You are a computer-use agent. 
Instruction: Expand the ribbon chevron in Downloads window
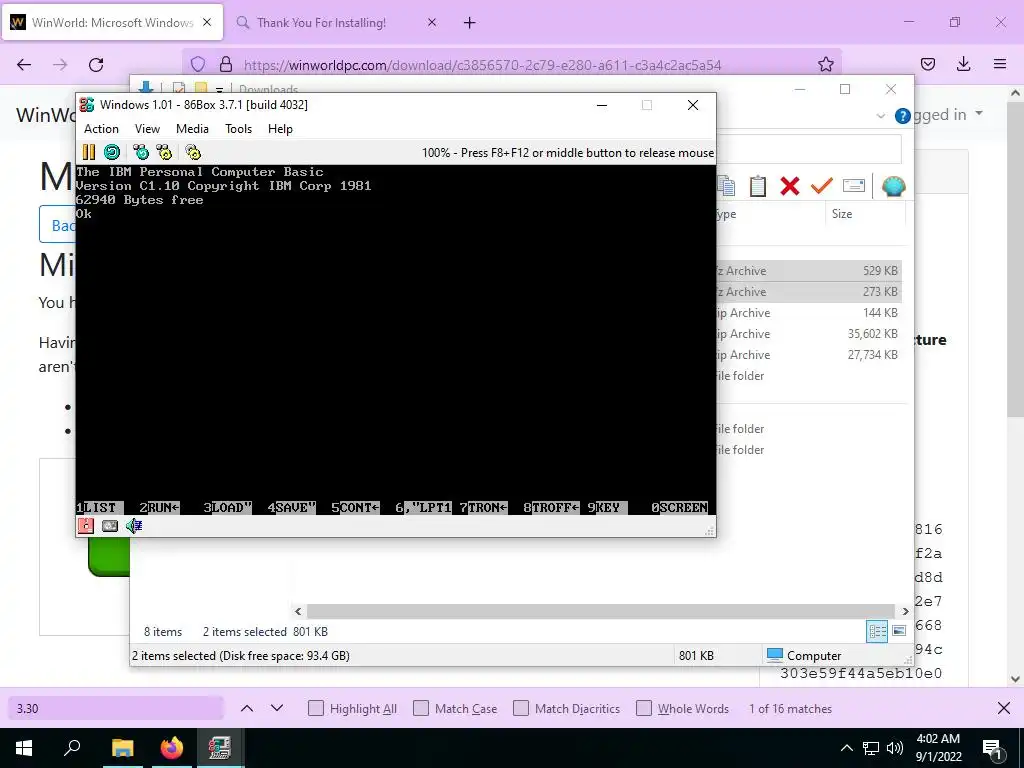coord(880,116)
